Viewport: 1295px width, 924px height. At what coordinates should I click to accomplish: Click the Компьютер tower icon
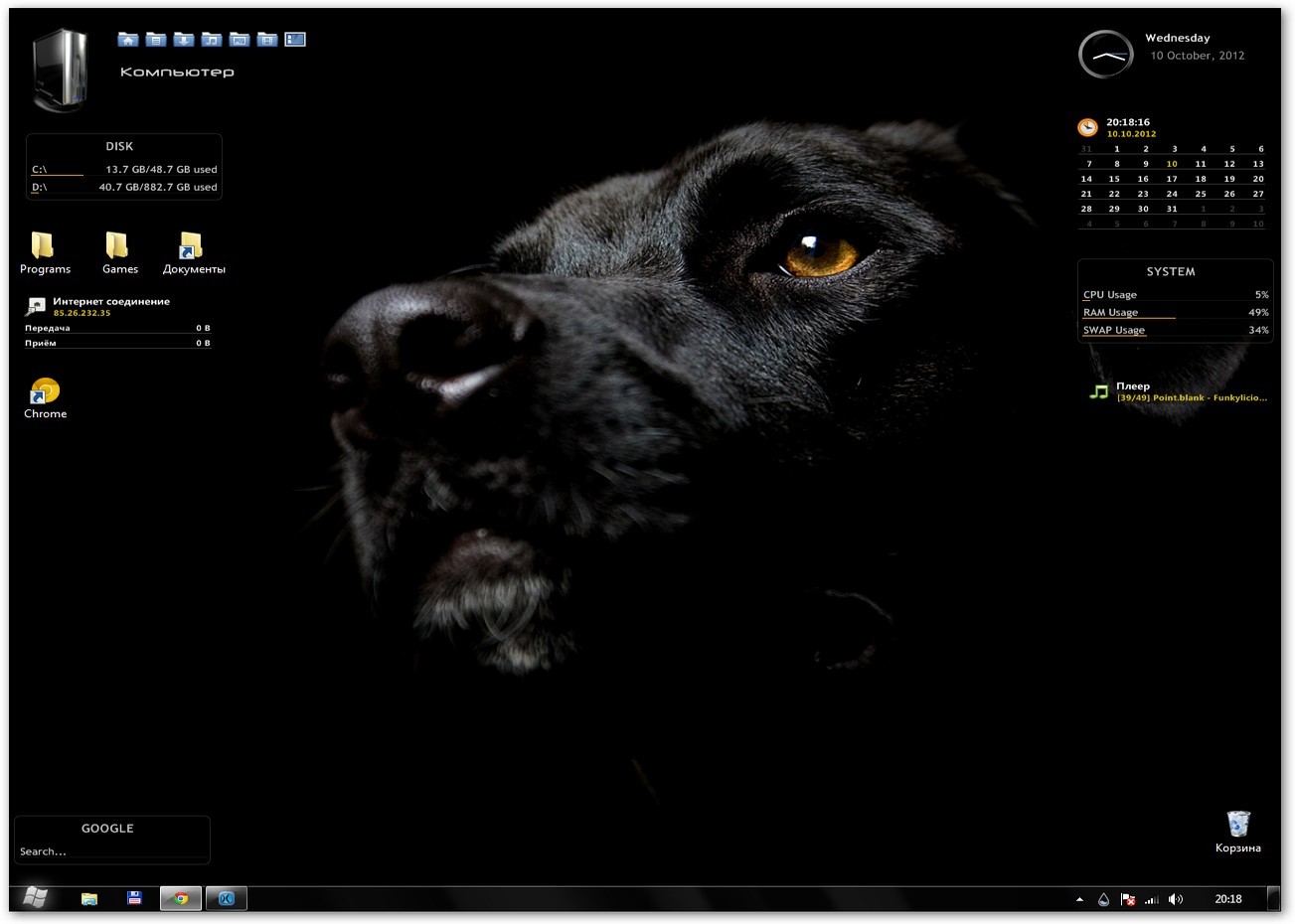(62, 68)
